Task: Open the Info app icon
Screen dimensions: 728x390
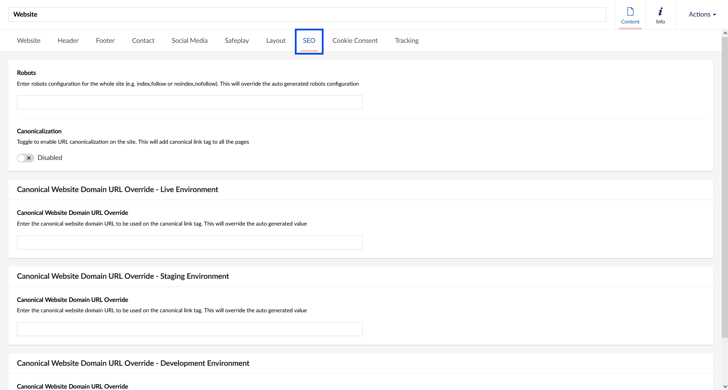Action: click(x=660, y=15)
